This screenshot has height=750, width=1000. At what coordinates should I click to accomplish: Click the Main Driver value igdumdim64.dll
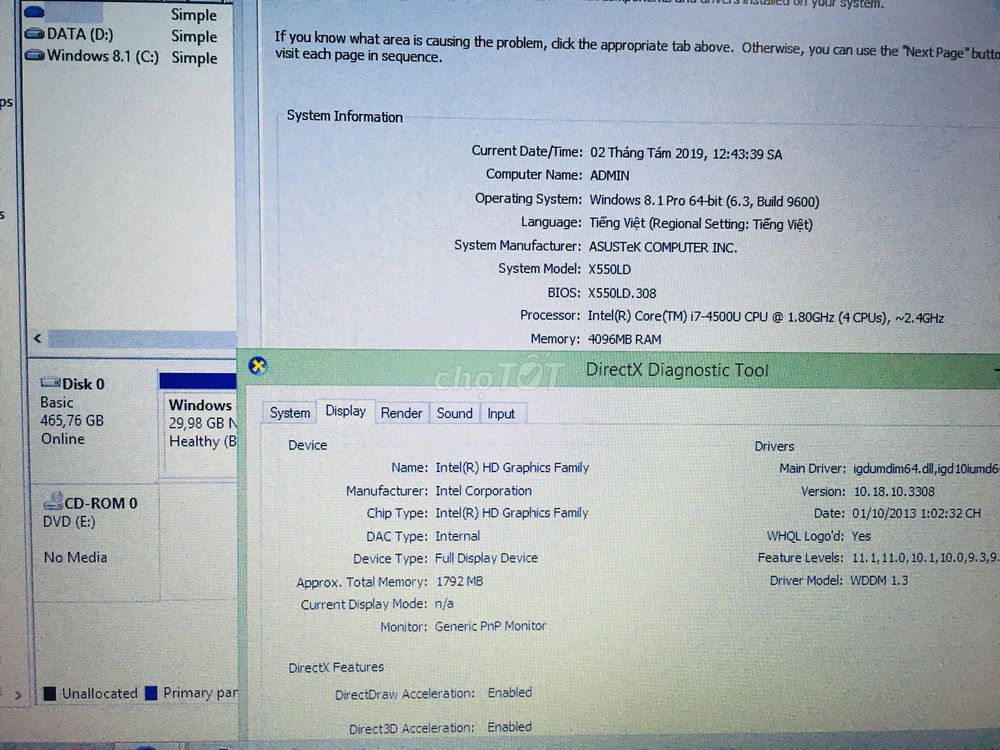pyautogui.click(x=926, y=469)
